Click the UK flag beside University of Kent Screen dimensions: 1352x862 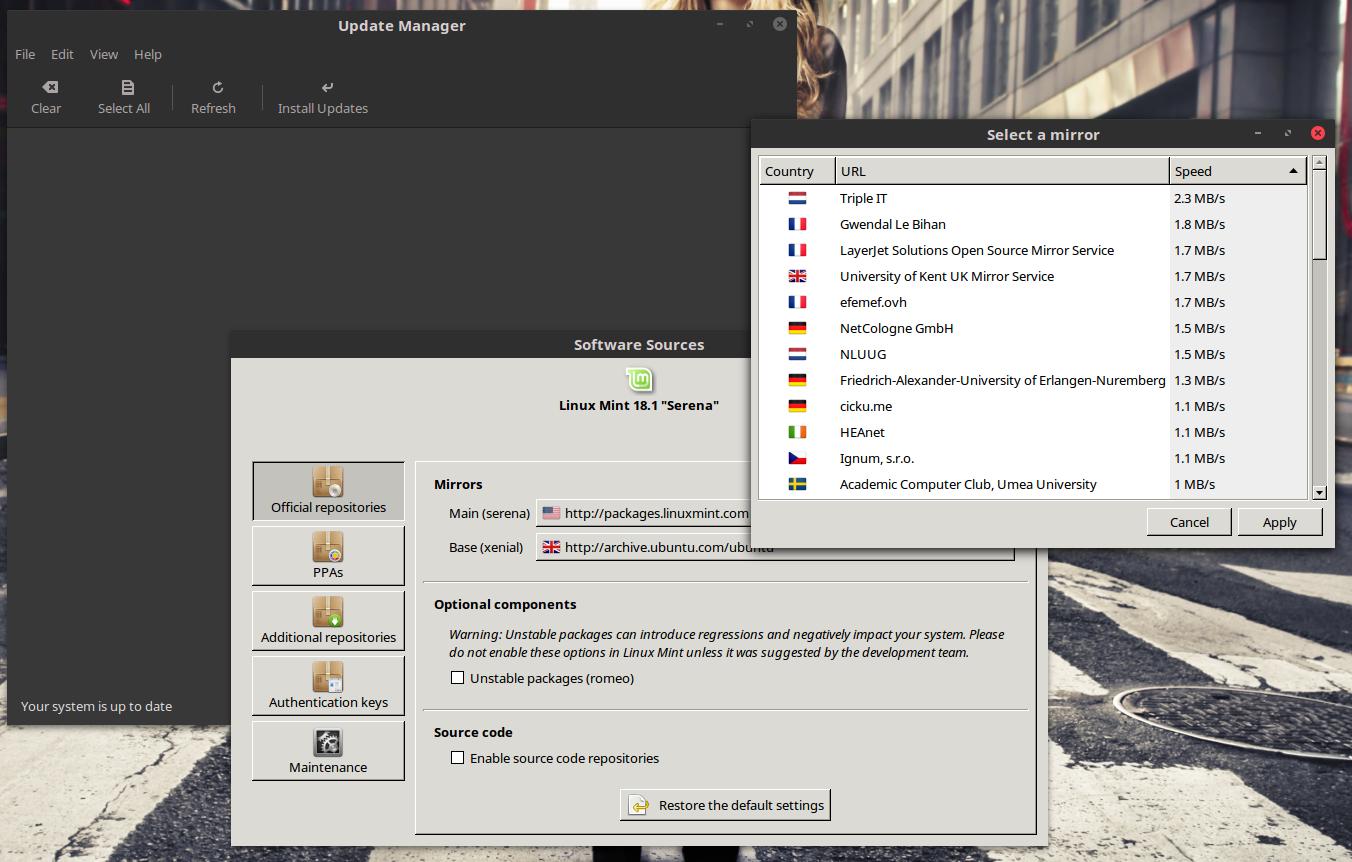[x=797, y=276]
